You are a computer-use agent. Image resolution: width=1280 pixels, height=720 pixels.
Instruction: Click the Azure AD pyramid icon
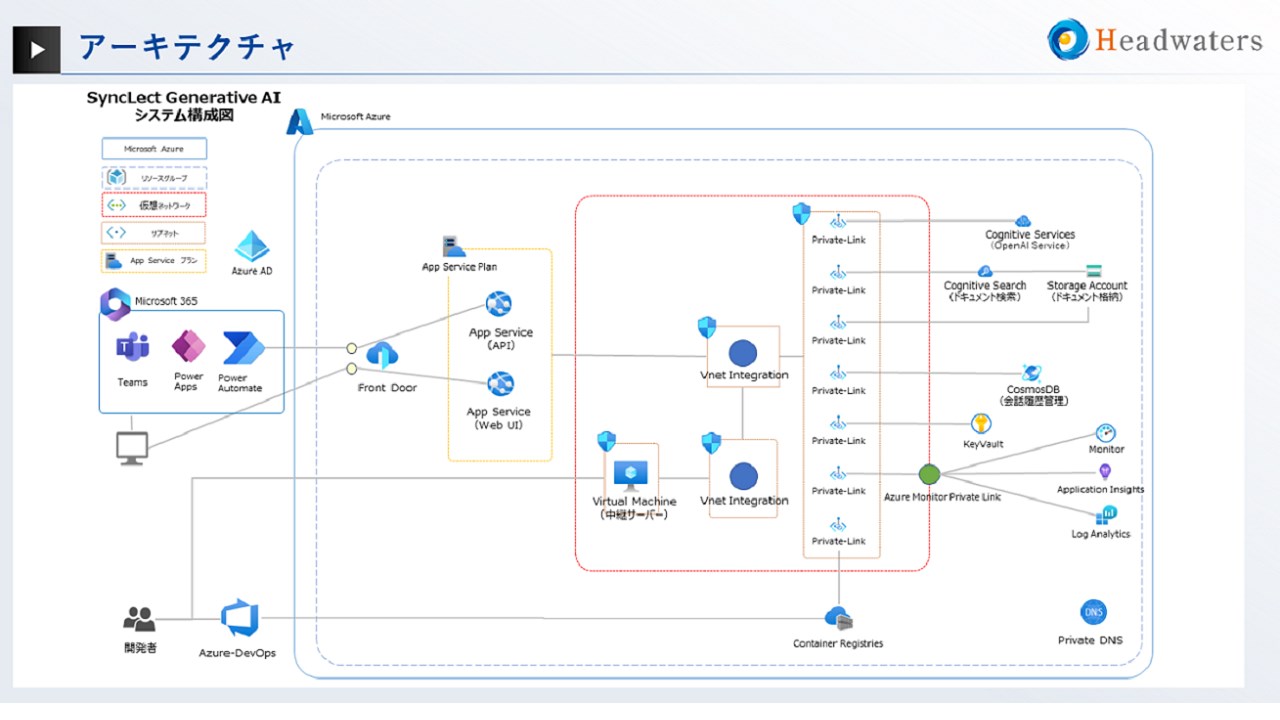251,247
